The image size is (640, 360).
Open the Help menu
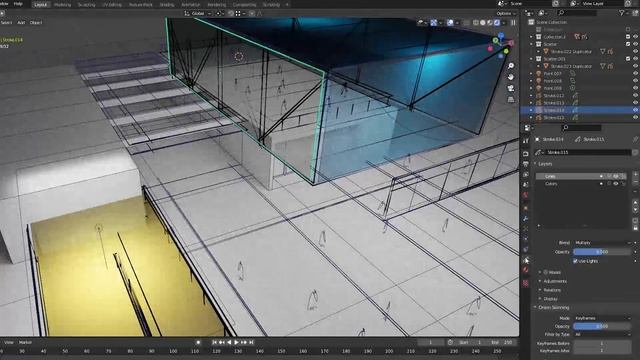pyautogui.click(x=18, y=4)
